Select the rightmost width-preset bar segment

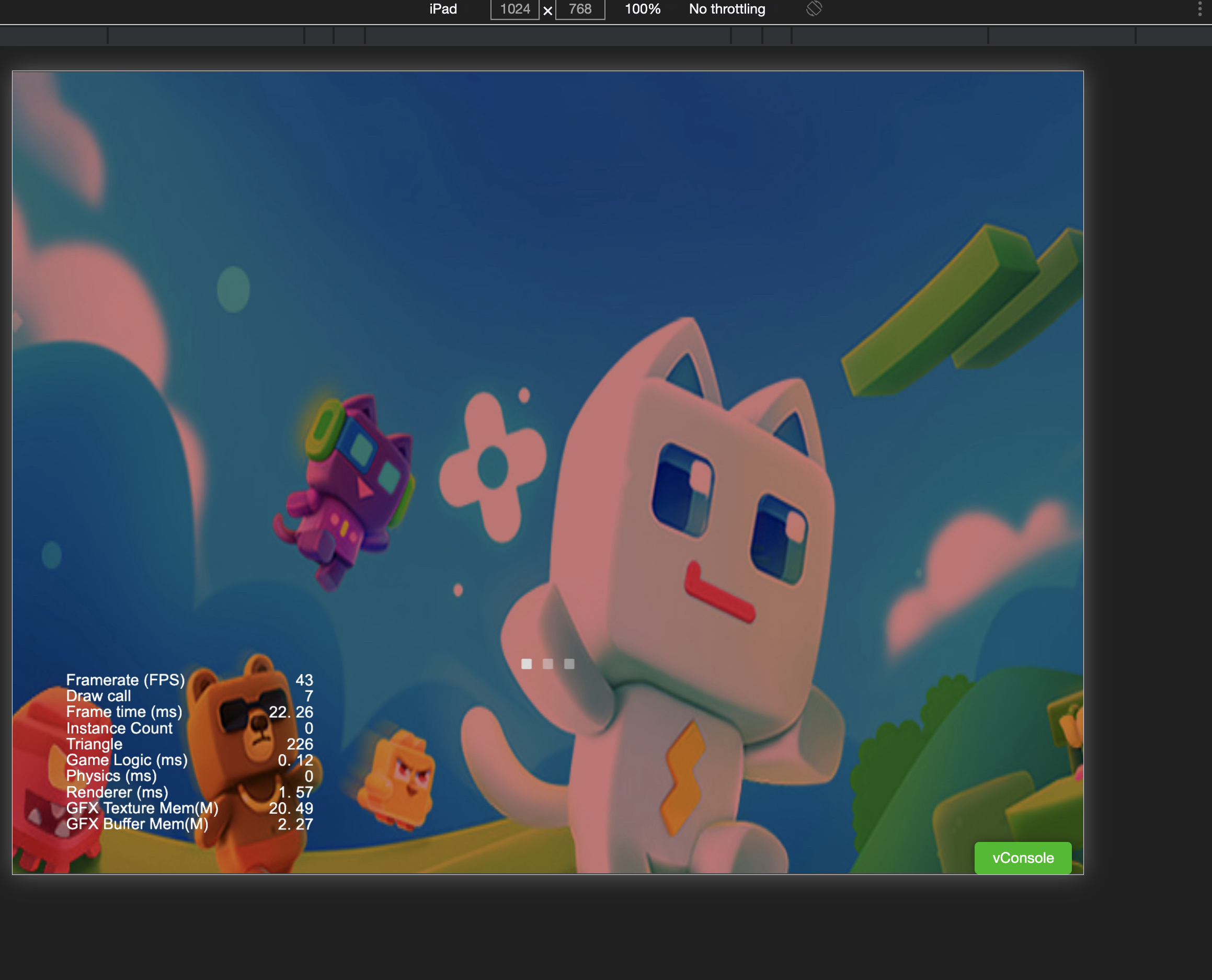point(1173,36)
